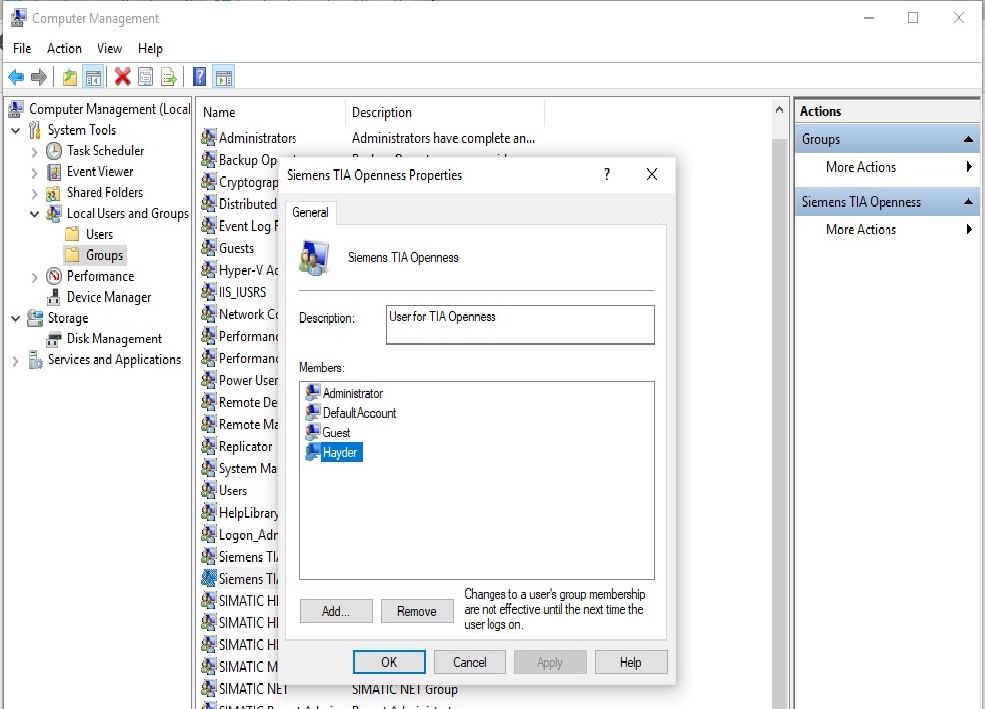Image resolution: width=985 pixels, height=709 pixels.
Task: Click the Help button in dialog
Action: (x=631, y=662)
